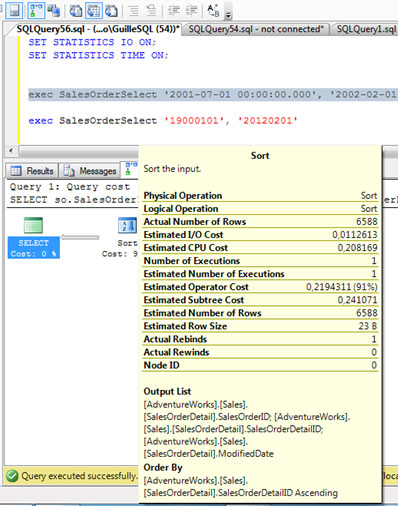This screenshot has height=506, width=398.
Task: Toggle Include Actual Execution Plan icon
Action: pyautogui.click(x=36, y=11)
